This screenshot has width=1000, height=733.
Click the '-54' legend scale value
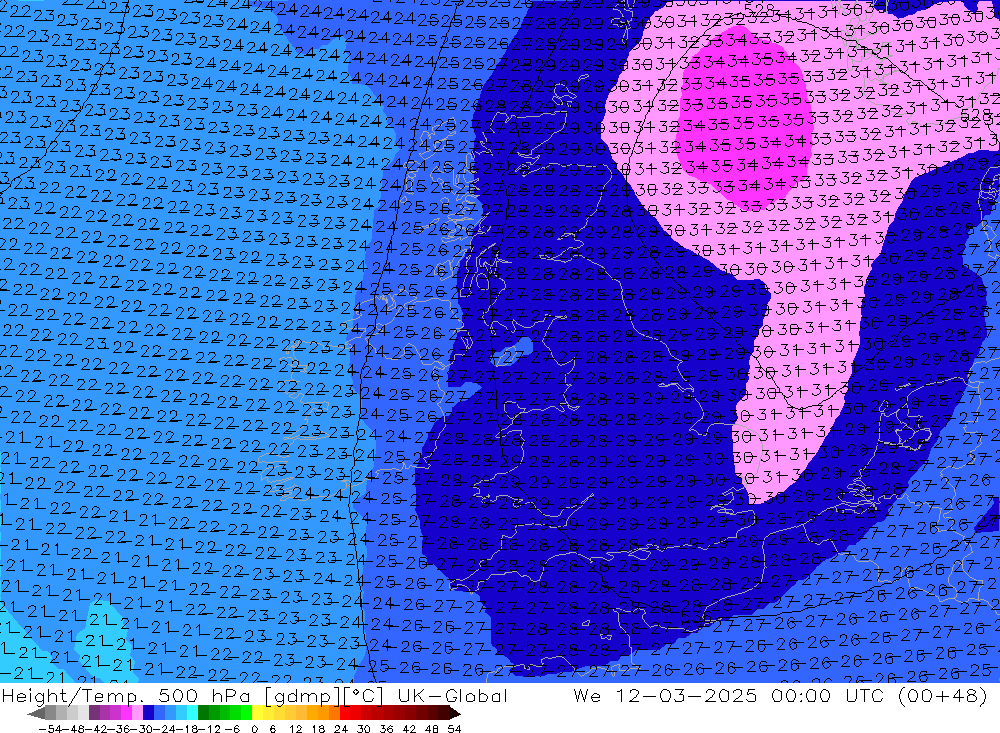(x=50, y=729)
